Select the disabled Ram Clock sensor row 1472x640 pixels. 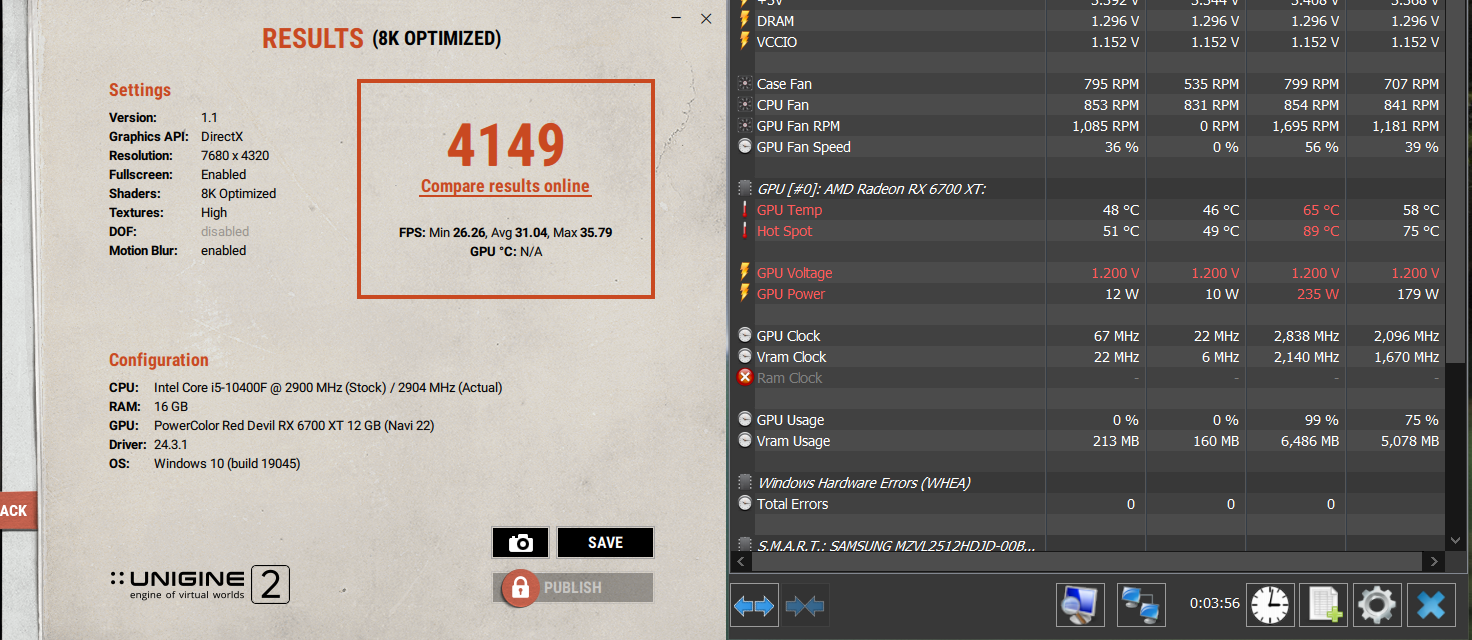pyautogui.click(x=1089, y=378)
